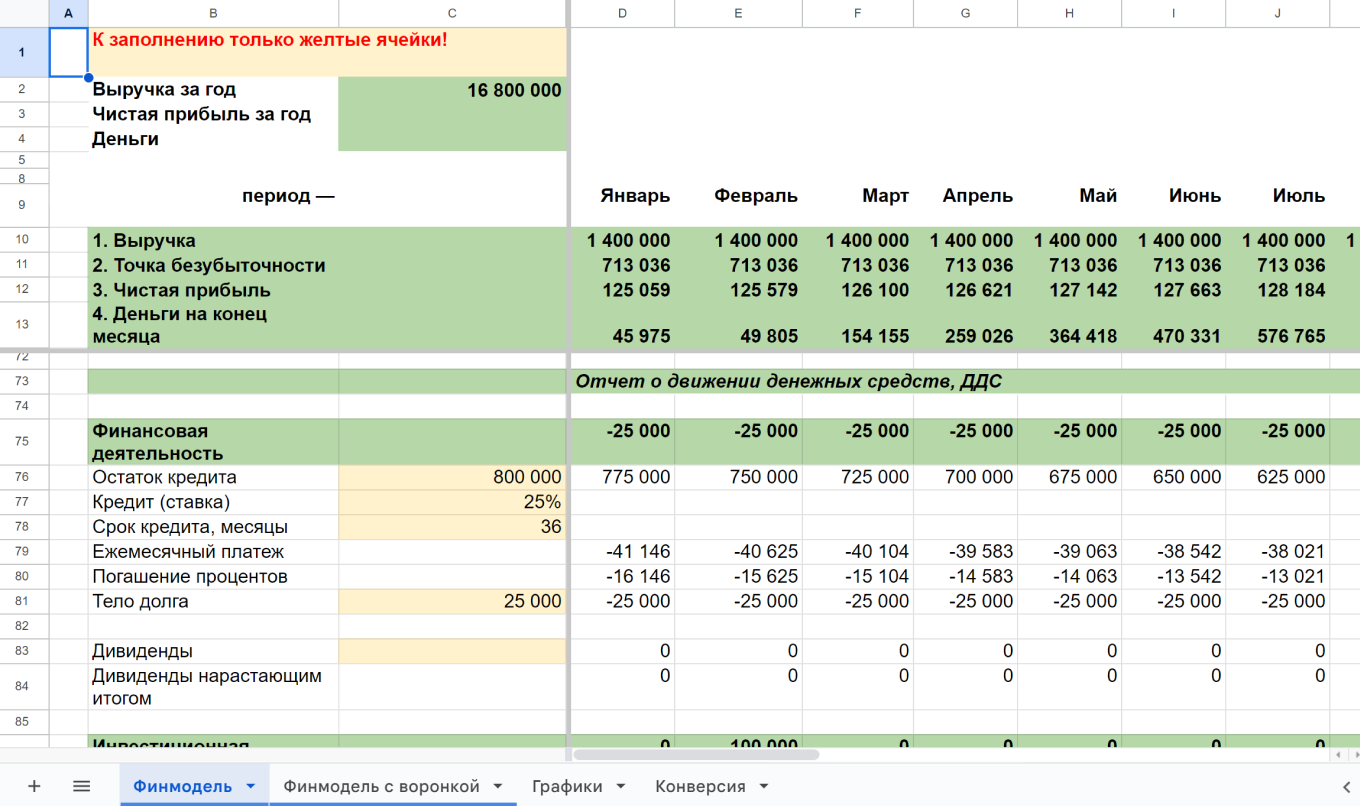Click January loan balance 775 000
The width and height of the screenshot is (1360, 806).
point(636,477)
